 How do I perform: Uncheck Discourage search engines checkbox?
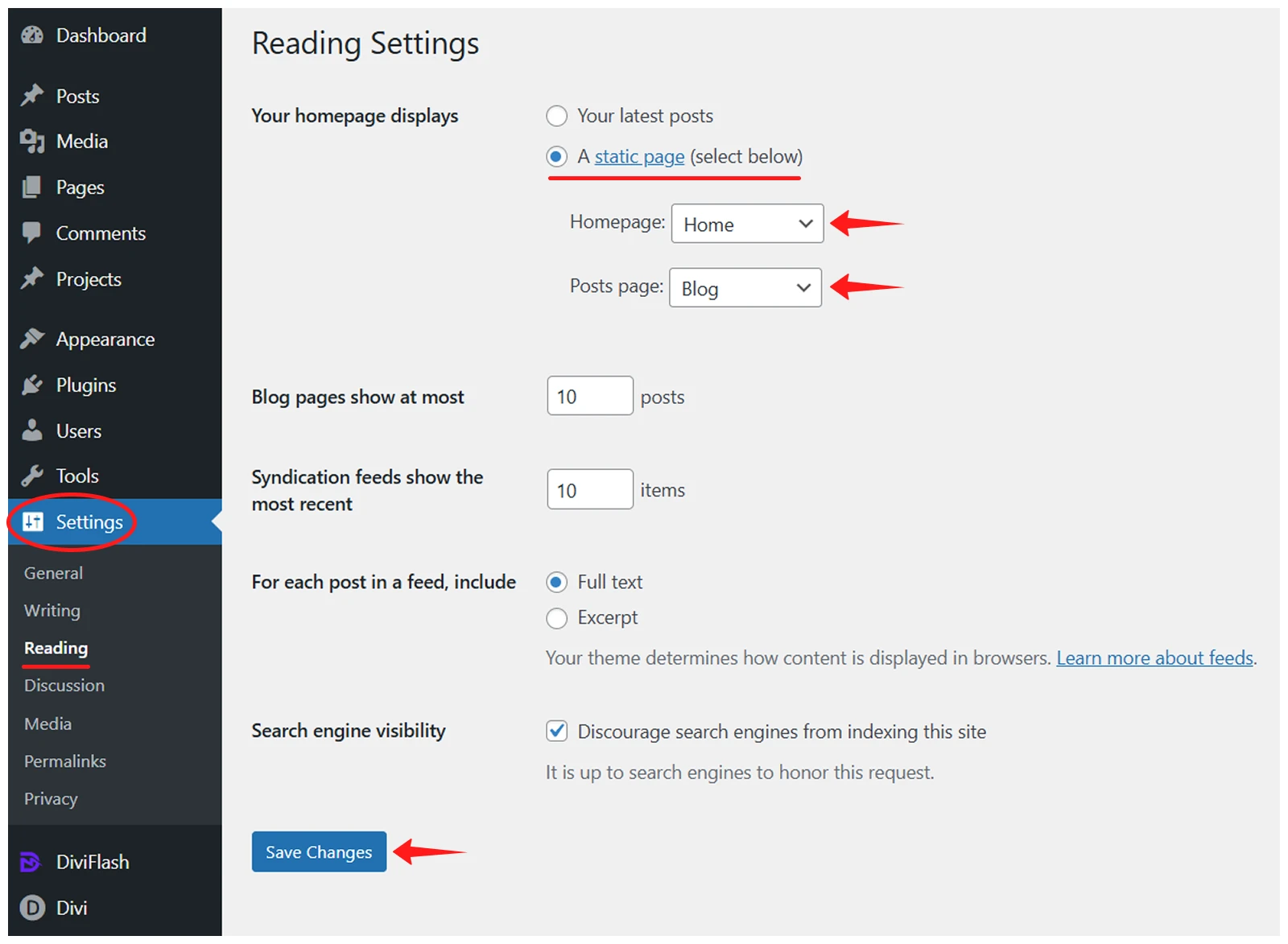[556, 731]
